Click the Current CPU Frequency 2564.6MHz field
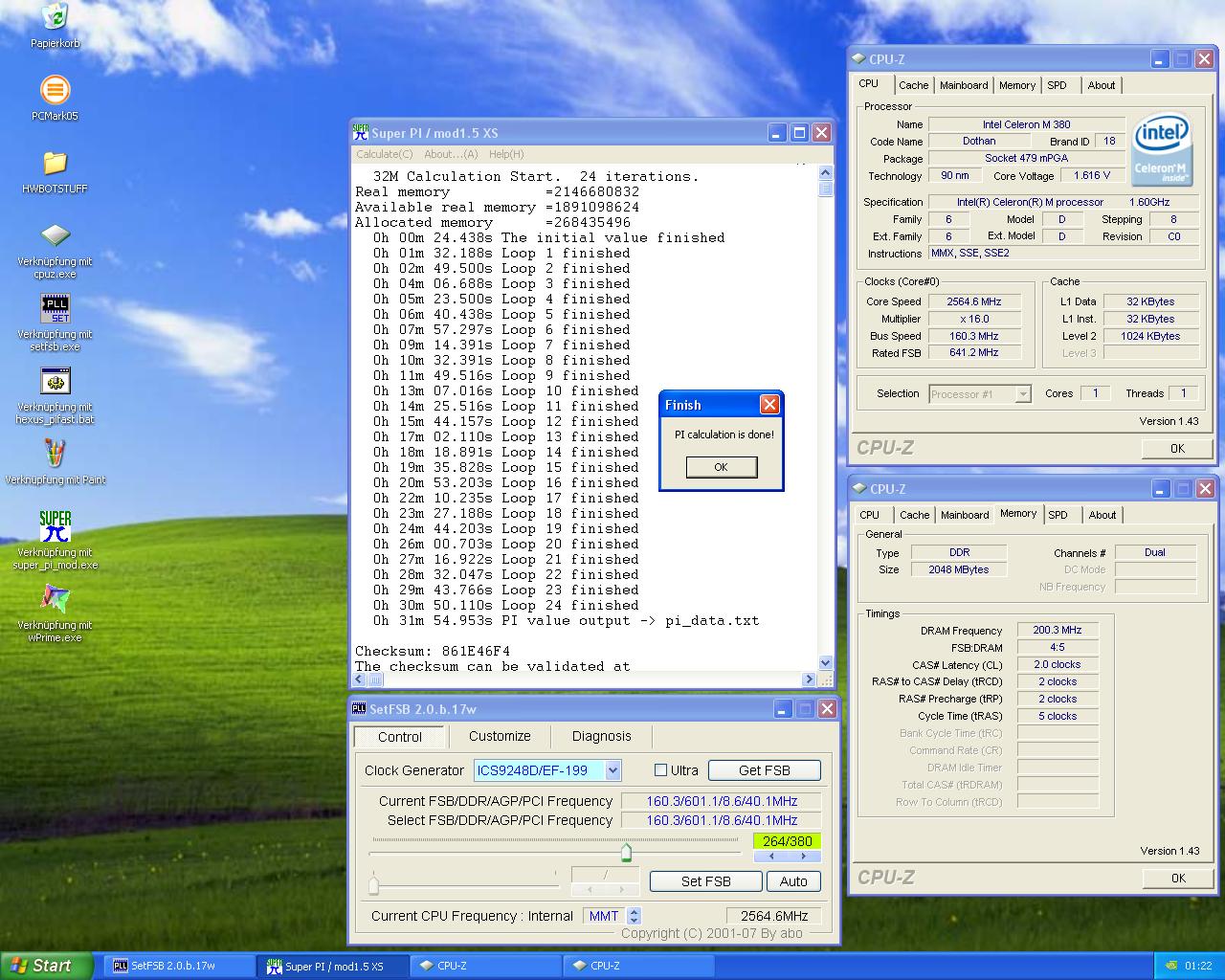1225x980 pixels. click(x=774, y=916)
